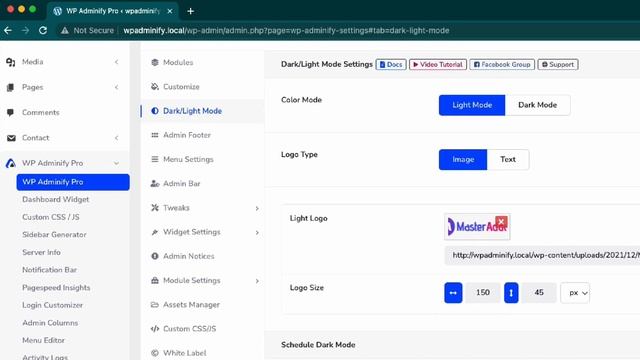The width and height of the screenshot is (640, 360).
Task: Close the WP Adminify Pro browser tab
Action: [170, 11]
